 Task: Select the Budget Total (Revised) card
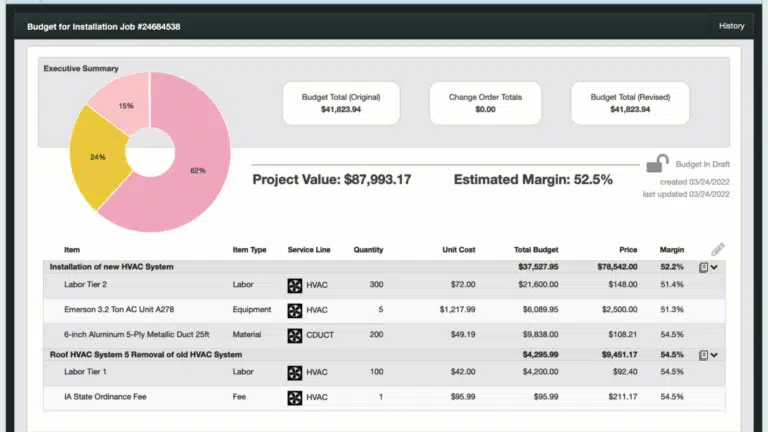(630, 103)
